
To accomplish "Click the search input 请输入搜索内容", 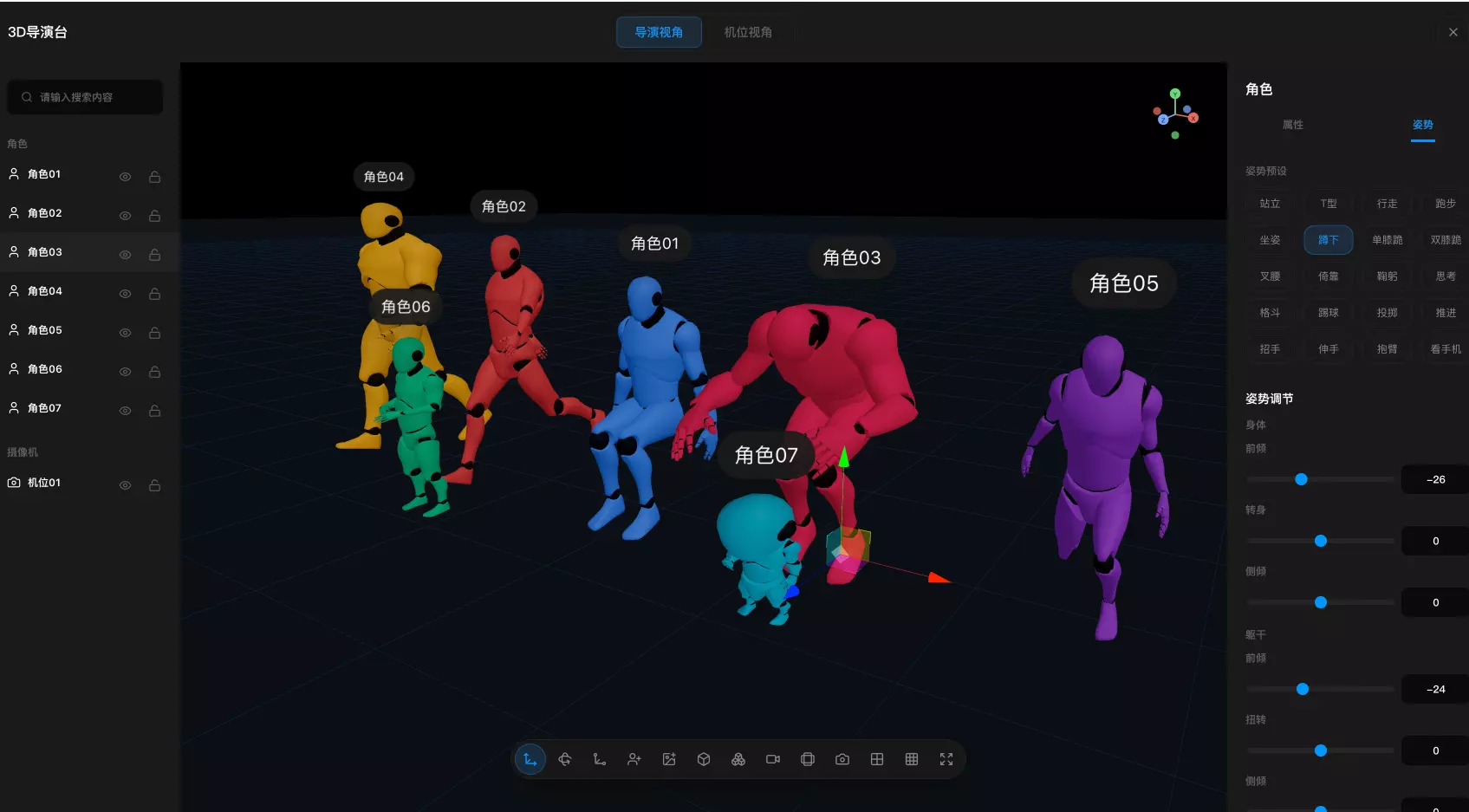I will point(85,97).
